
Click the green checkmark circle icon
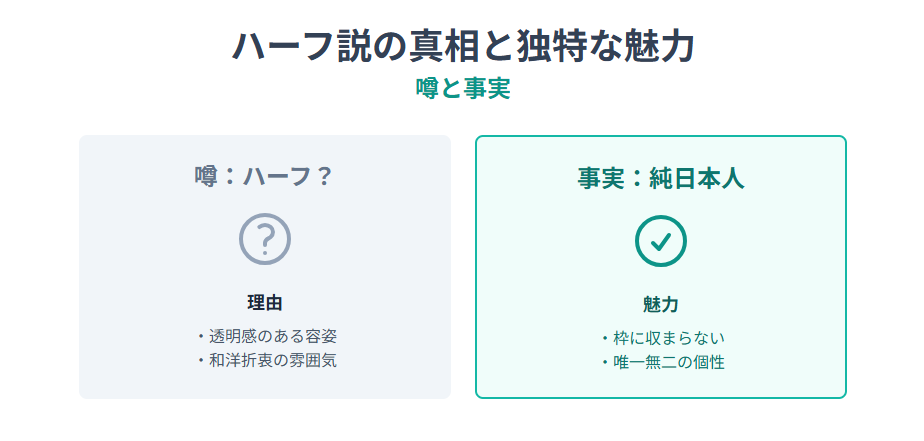pyautogui.click(x=661, y=241)
